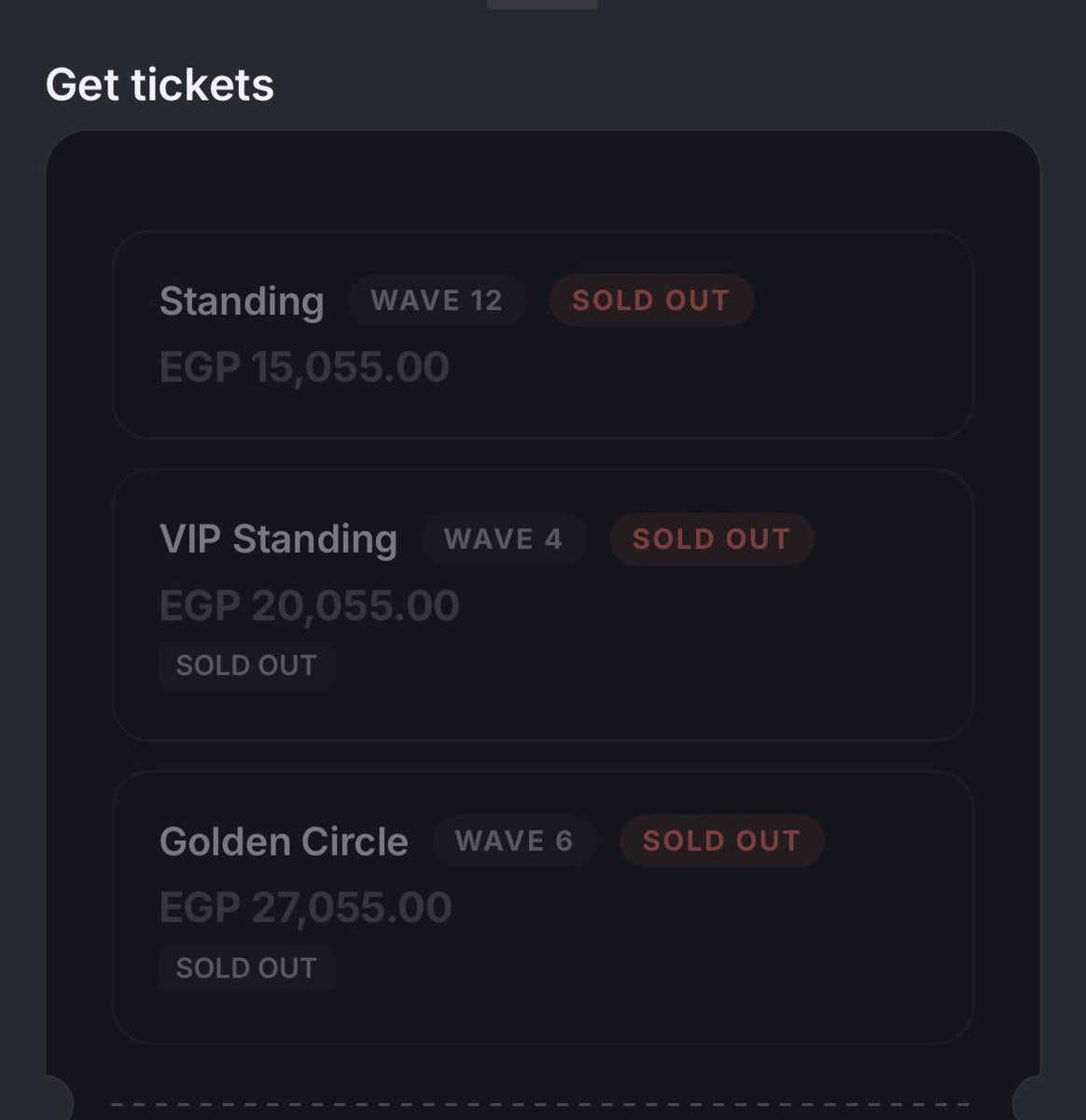Click red SOLD OUT badge beside Standing

click(x=651, y=301)
